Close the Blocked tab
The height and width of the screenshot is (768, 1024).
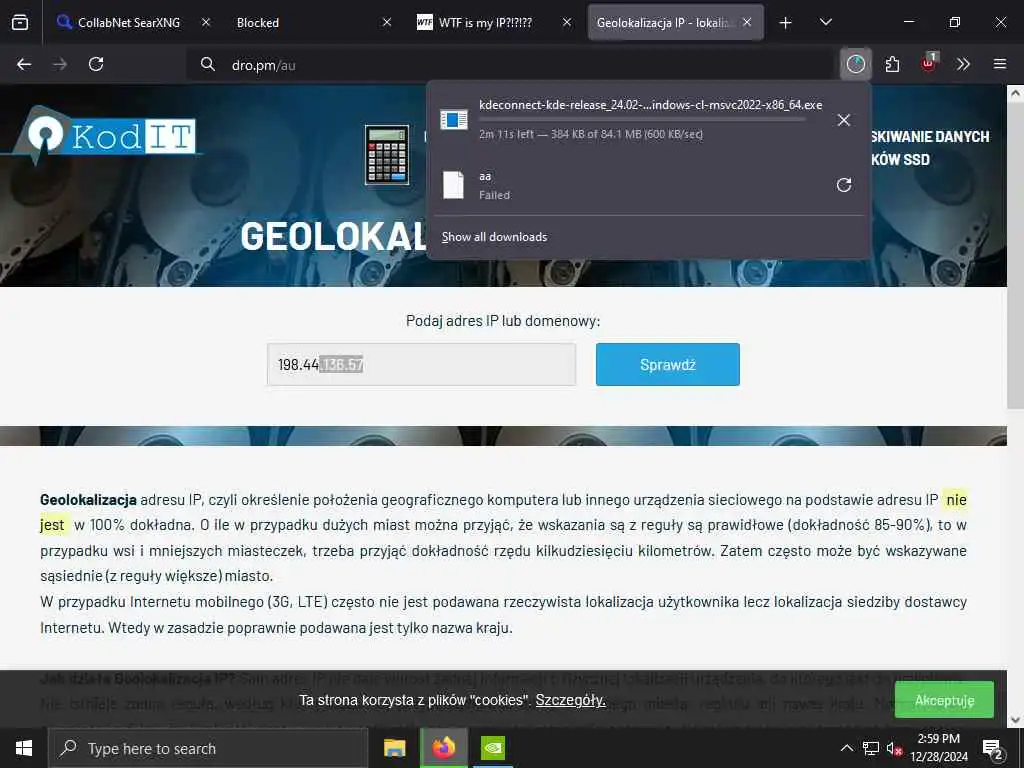coord(387,22)
